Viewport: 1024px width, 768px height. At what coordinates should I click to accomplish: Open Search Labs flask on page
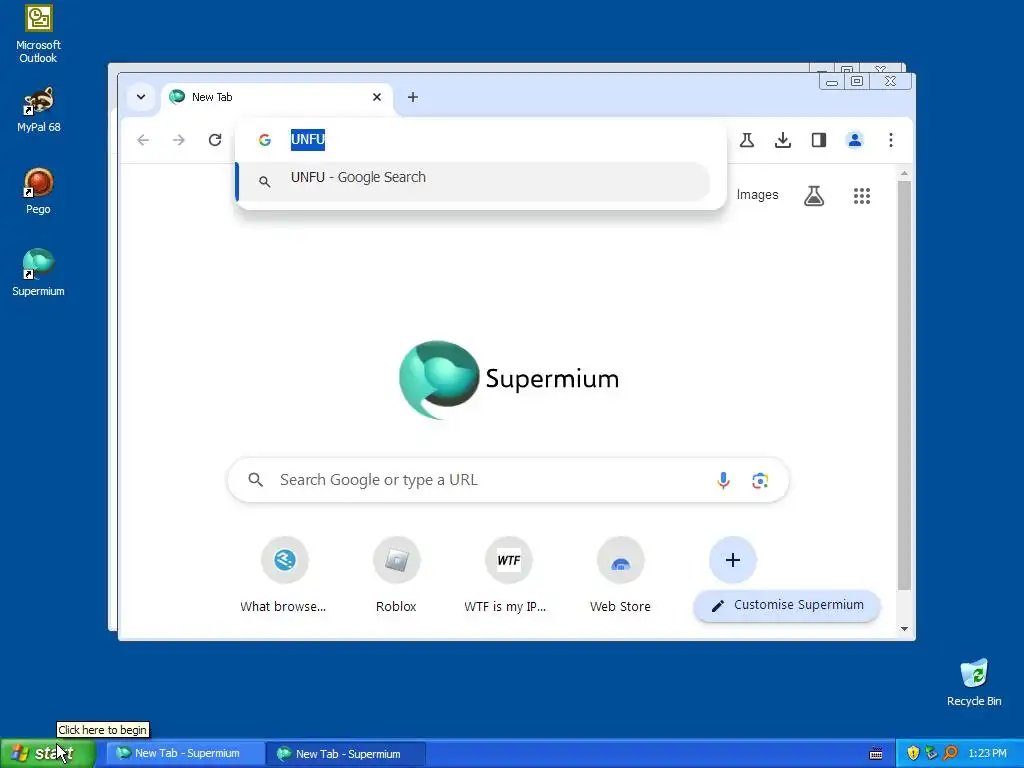click(x=814, y=196)
